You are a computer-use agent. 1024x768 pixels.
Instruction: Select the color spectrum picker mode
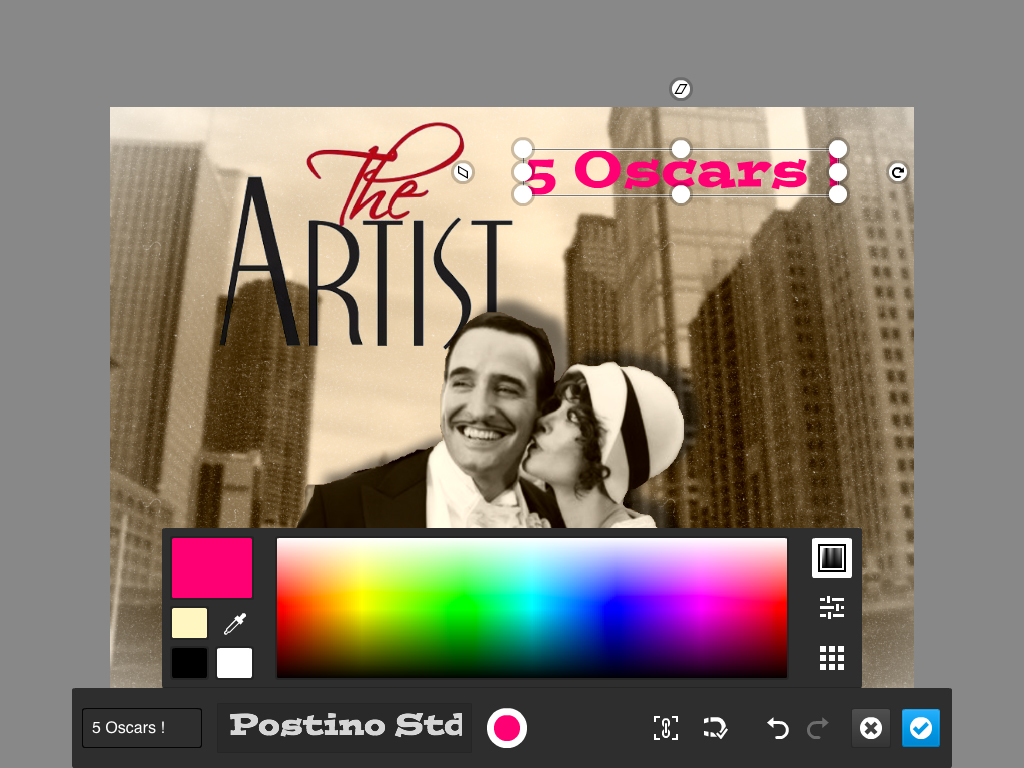(831, 558)
